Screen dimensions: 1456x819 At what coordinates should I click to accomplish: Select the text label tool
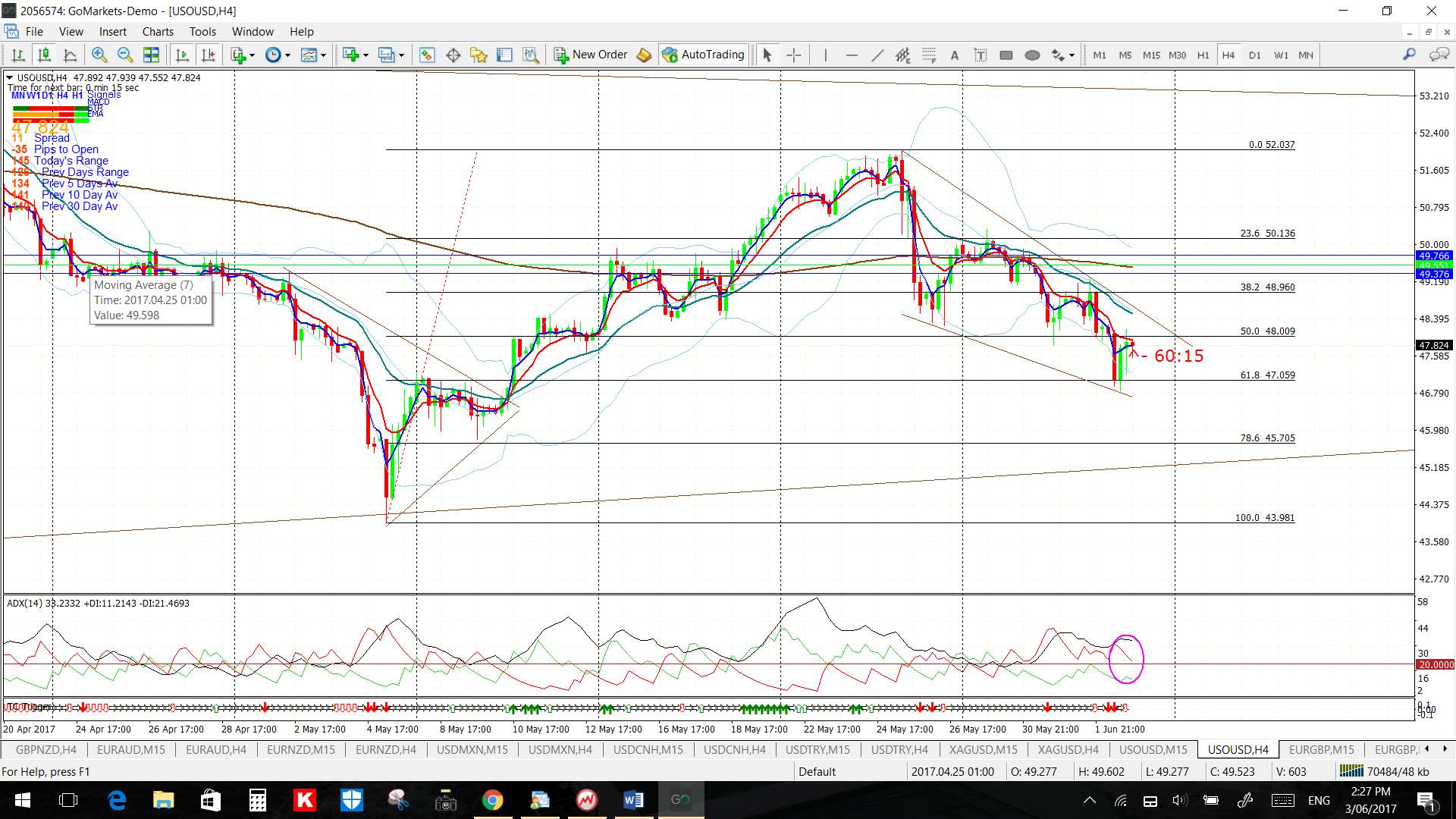point(955,55)
